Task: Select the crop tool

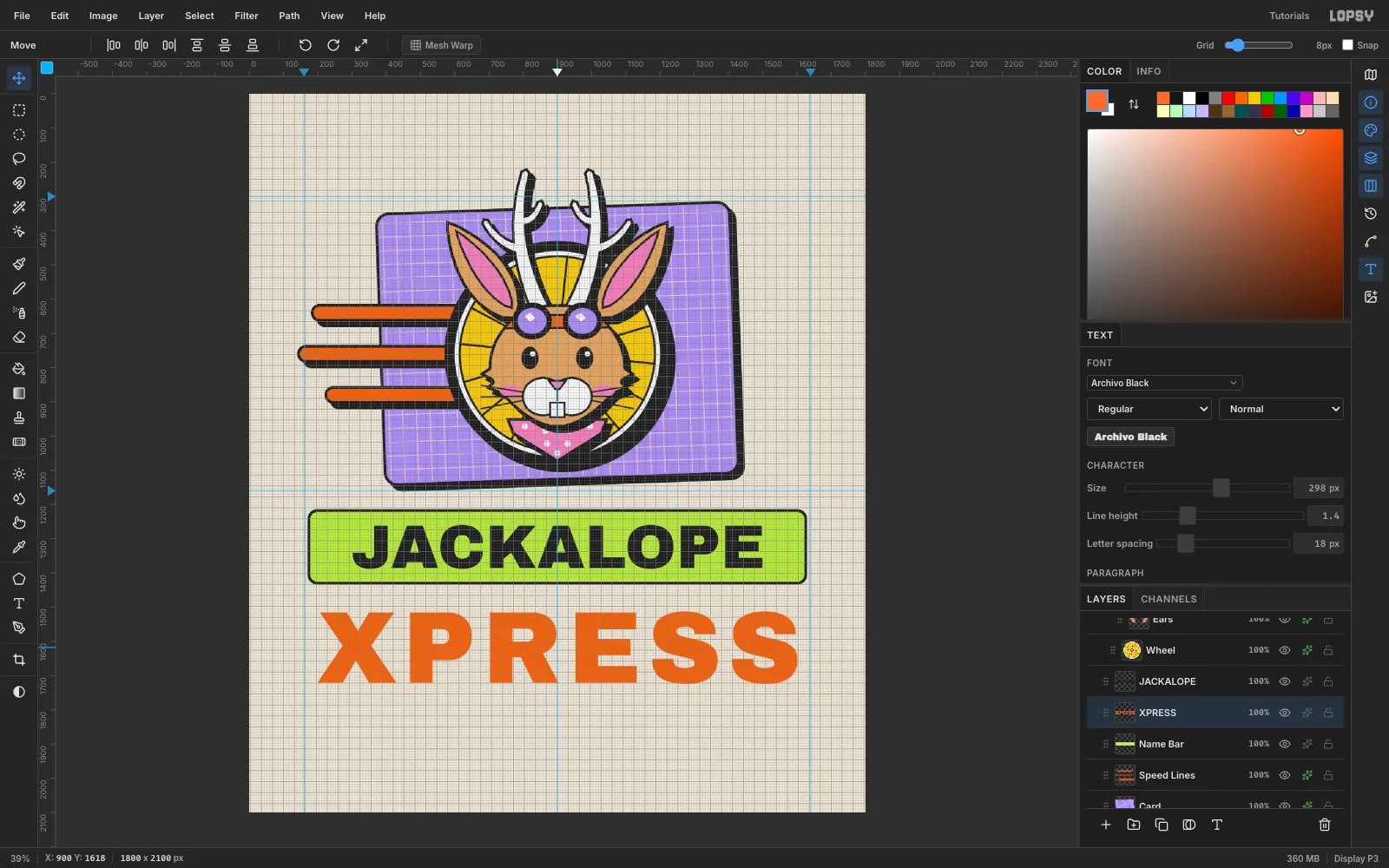Action: pos(19,660)
